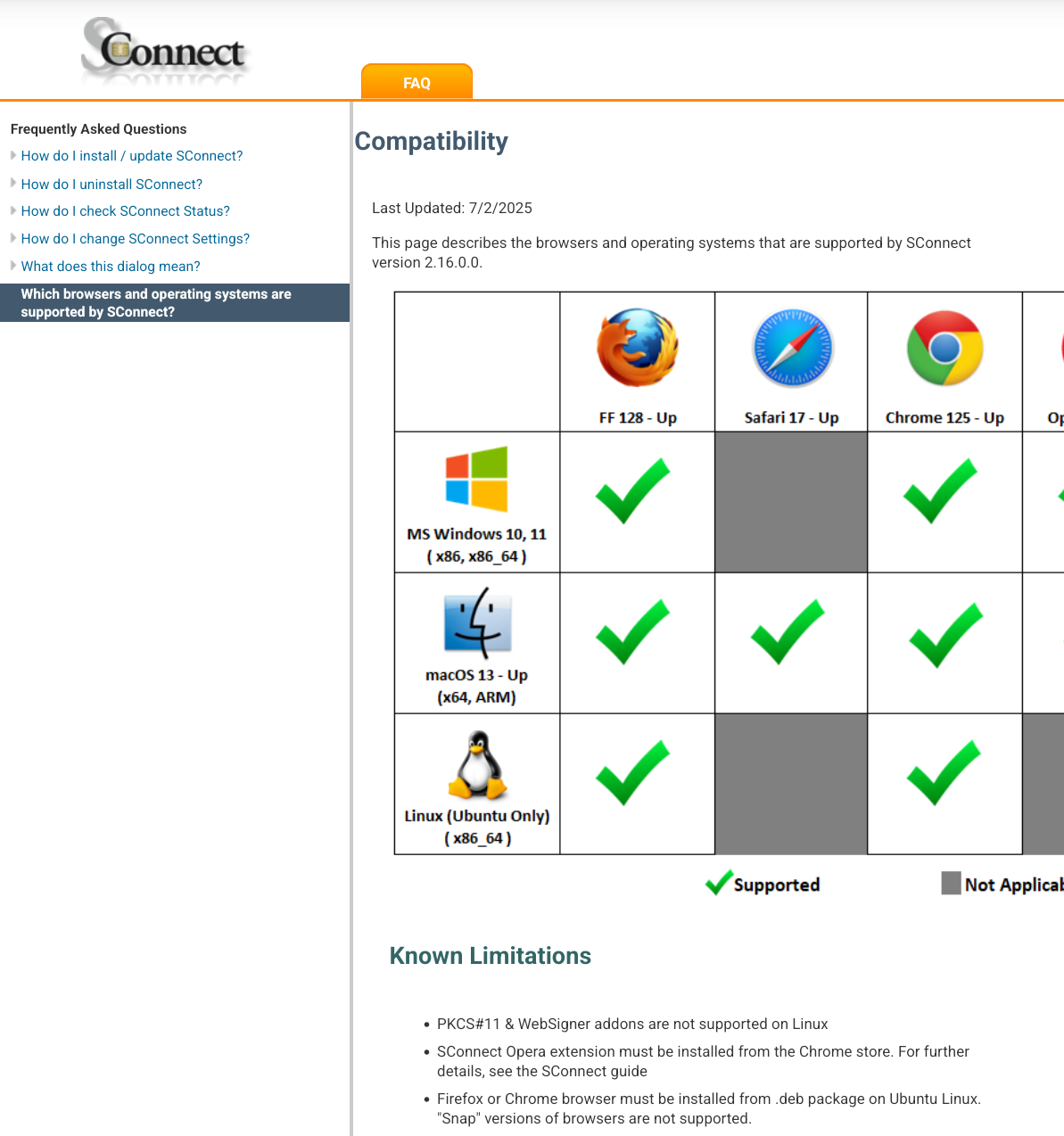The width and height of the screenshot is (1064, 1136).
Task: Click the Linux penguin icon
Action: tap(478, 765)
